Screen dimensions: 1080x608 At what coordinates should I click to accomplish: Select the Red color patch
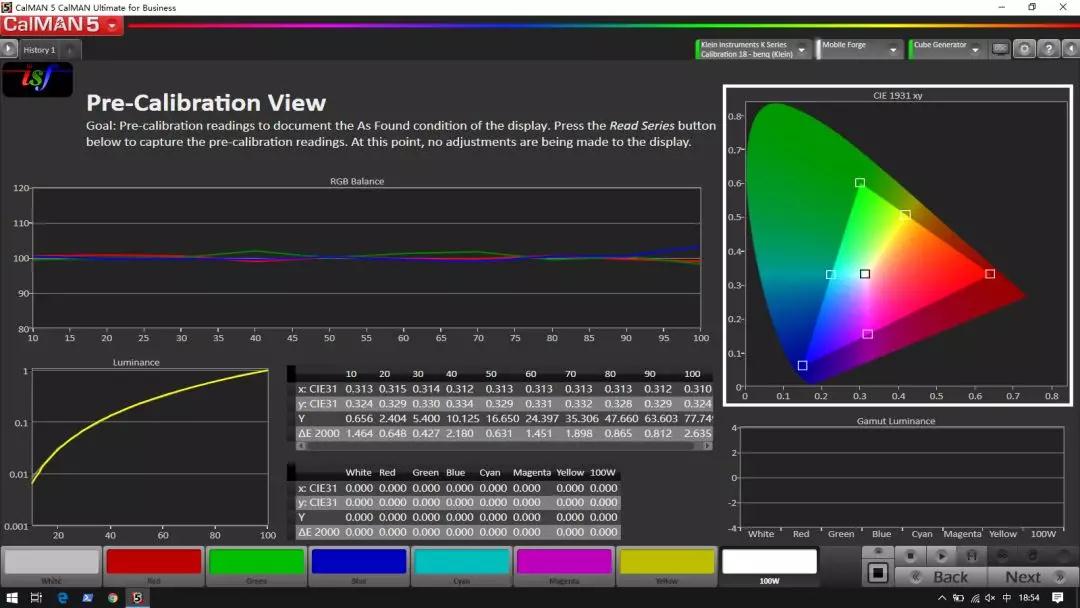(x=153, y=564)
